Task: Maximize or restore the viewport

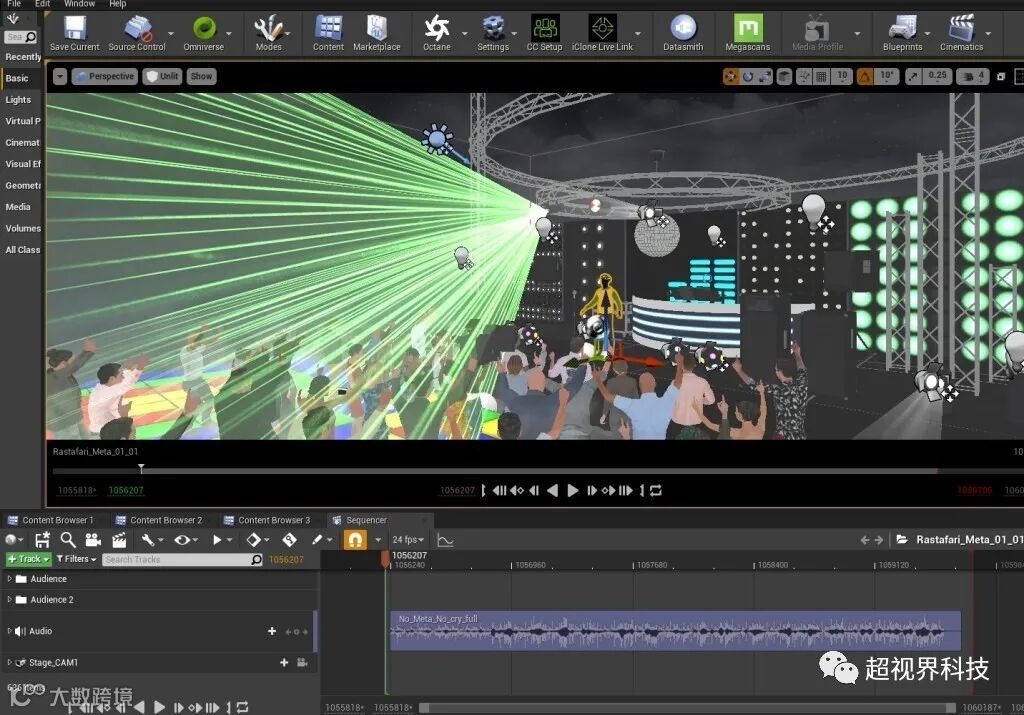Action: click(x=1000, y=76)
